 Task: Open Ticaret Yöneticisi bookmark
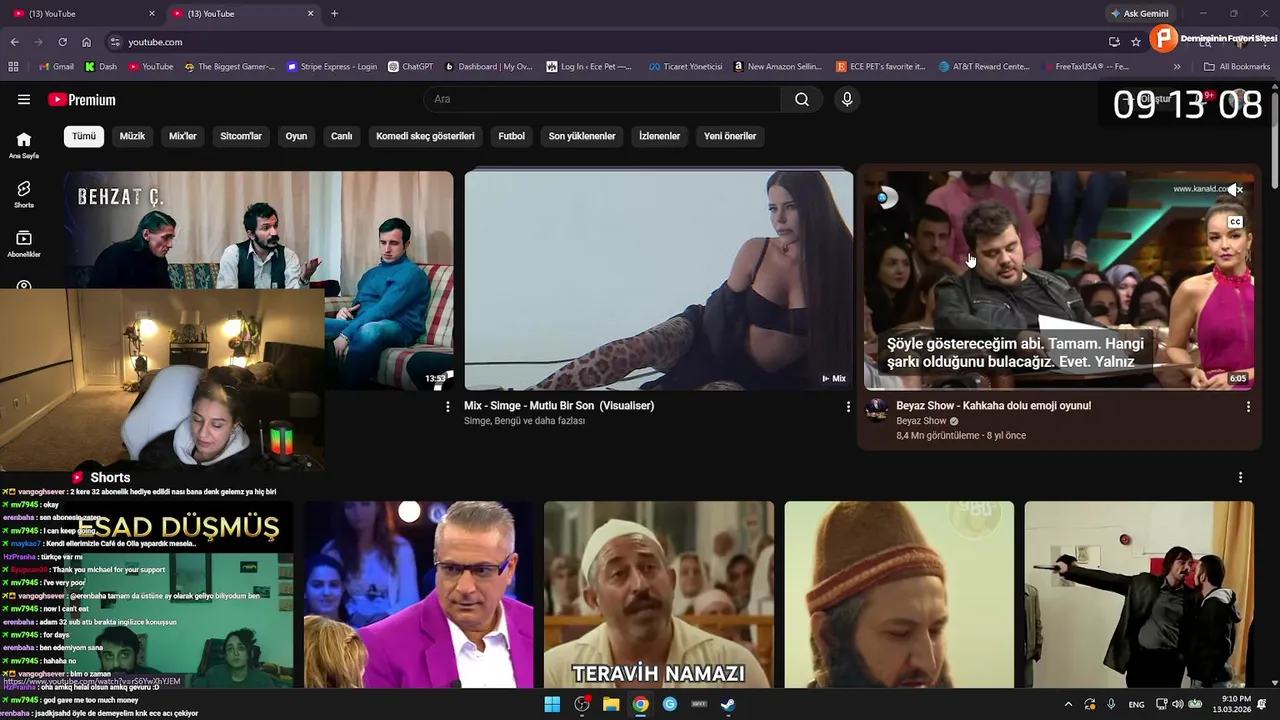(x=685, y=67)
